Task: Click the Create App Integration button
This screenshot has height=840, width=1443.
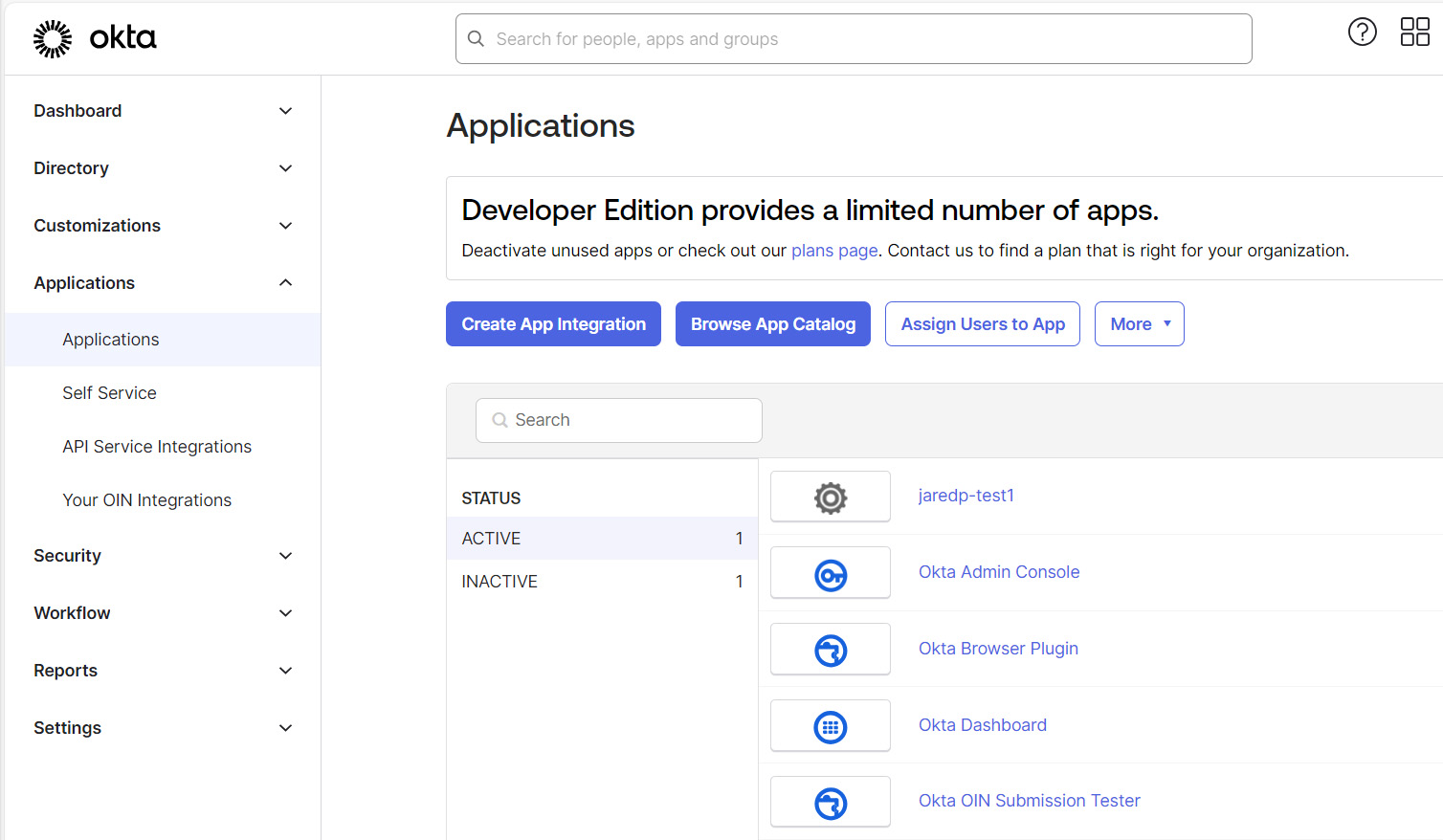Action: coord(552,323)
